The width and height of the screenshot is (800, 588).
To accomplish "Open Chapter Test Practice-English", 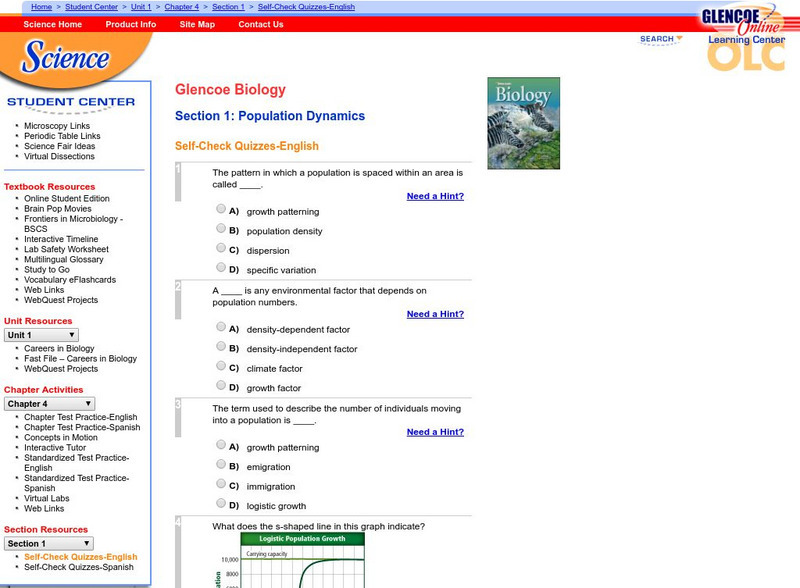I will (81, 417).
